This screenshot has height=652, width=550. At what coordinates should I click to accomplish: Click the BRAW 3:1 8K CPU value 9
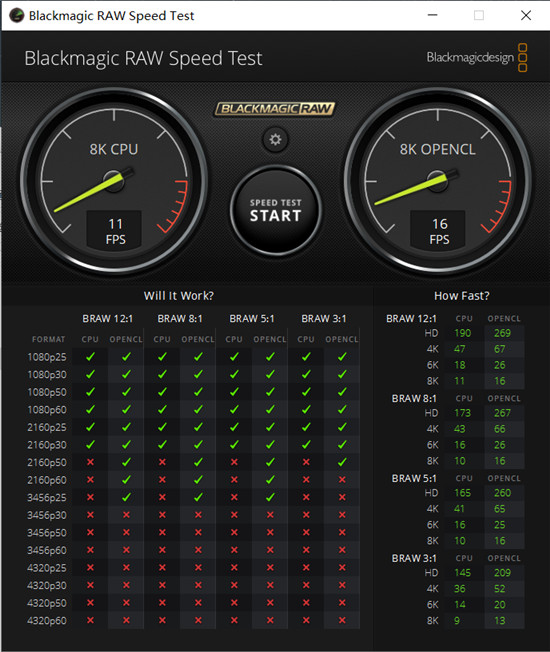click(457, 621)
